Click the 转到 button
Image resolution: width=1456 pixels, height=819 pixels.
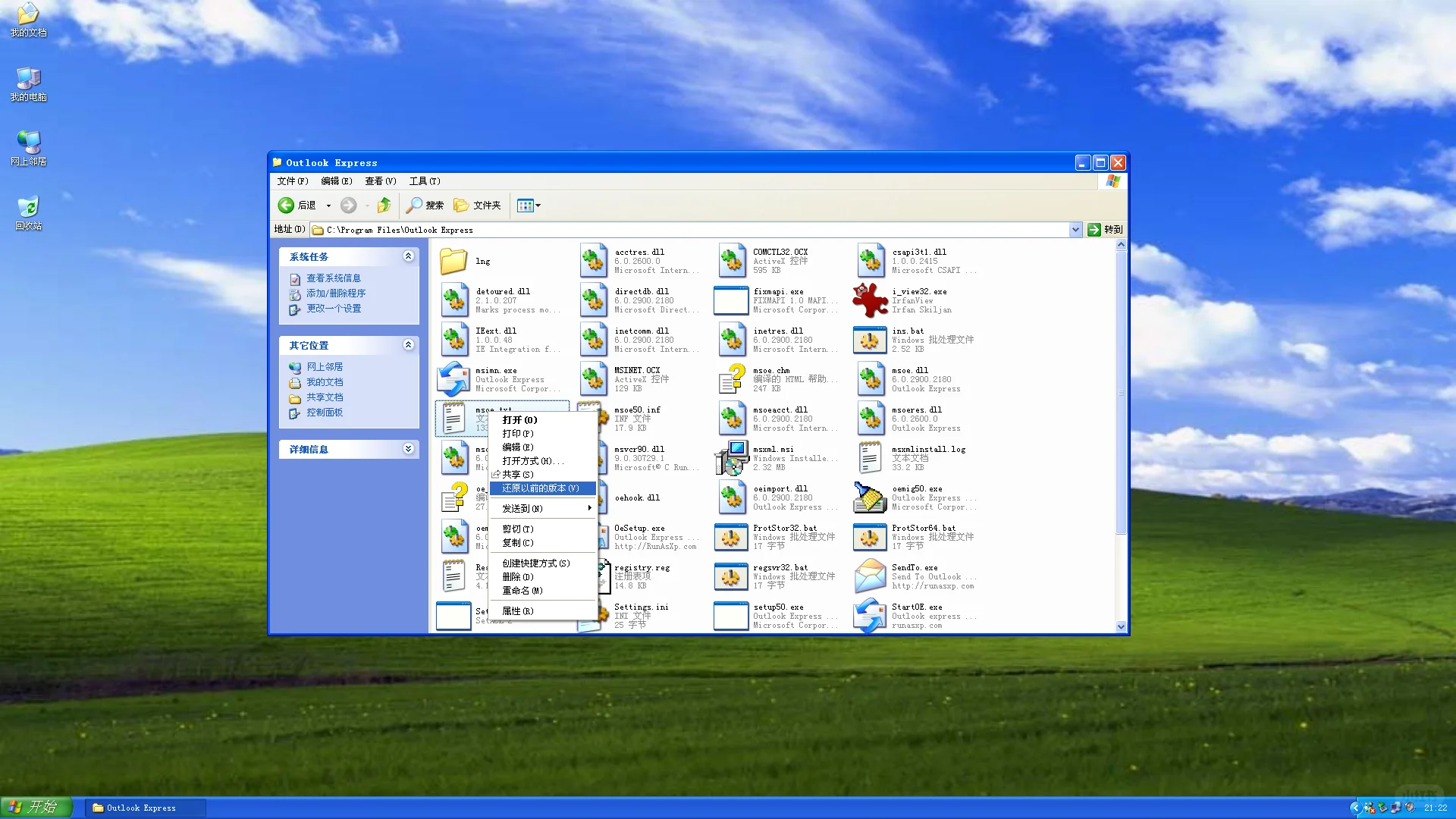coord(1104,229)
